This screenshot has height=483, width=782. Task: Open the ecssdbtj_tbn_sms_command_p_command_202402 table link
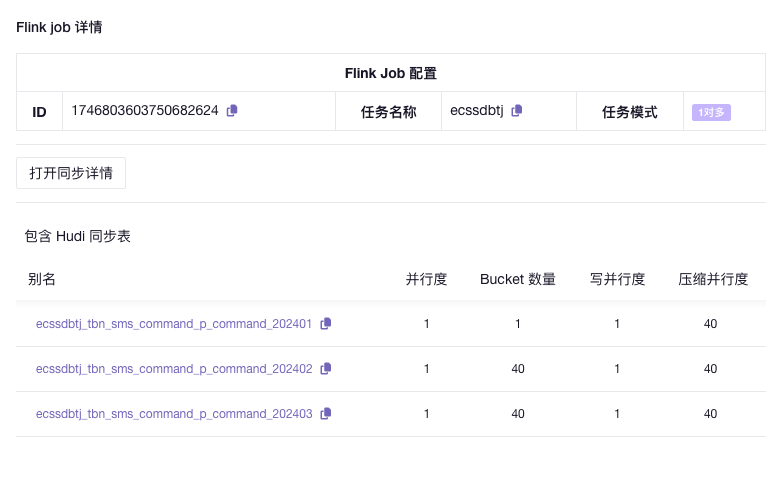pyautogui.click(x=174, y=369)
